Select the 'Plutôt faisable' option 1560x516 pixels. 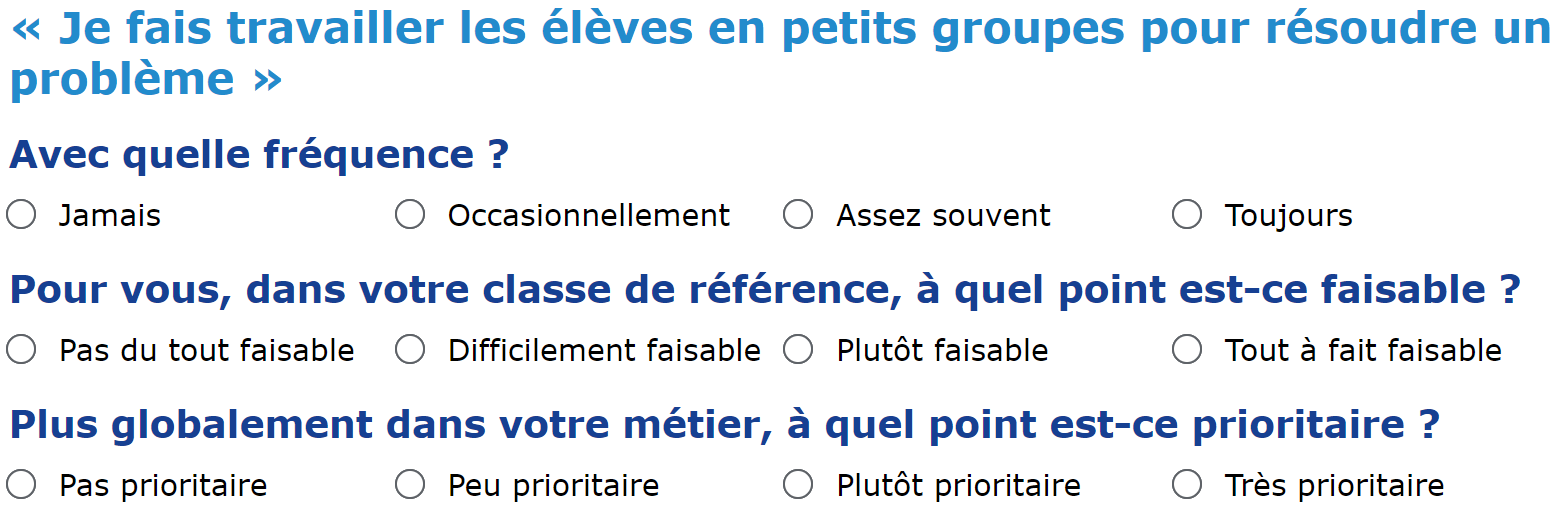[x=798, y=350]
